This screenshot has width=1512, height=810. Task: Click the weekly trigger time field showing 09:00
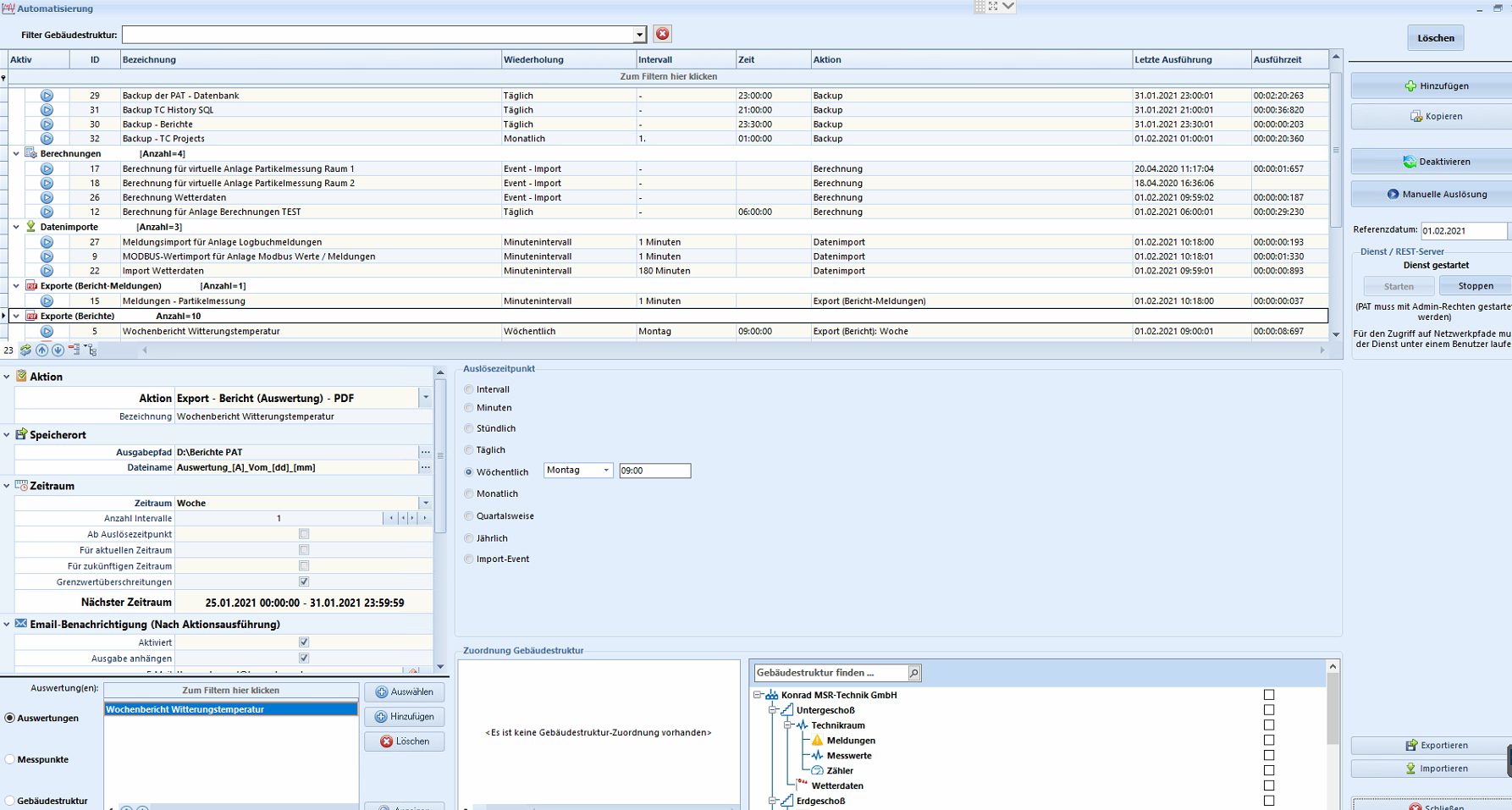[x=655, y=471]
